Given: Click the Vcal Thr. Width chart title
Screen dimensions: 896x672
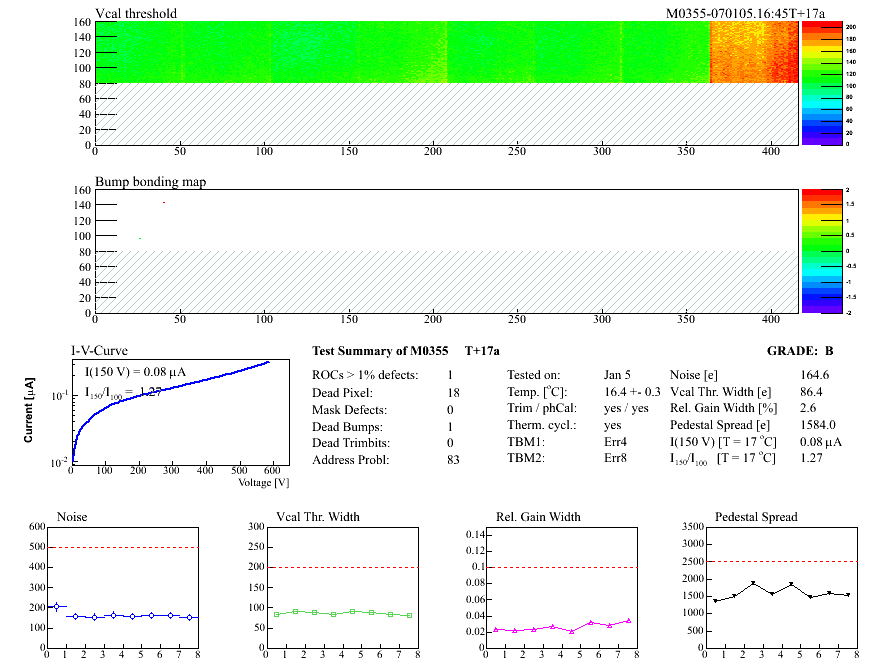Looking at the screenshot, I should [318, 517].
